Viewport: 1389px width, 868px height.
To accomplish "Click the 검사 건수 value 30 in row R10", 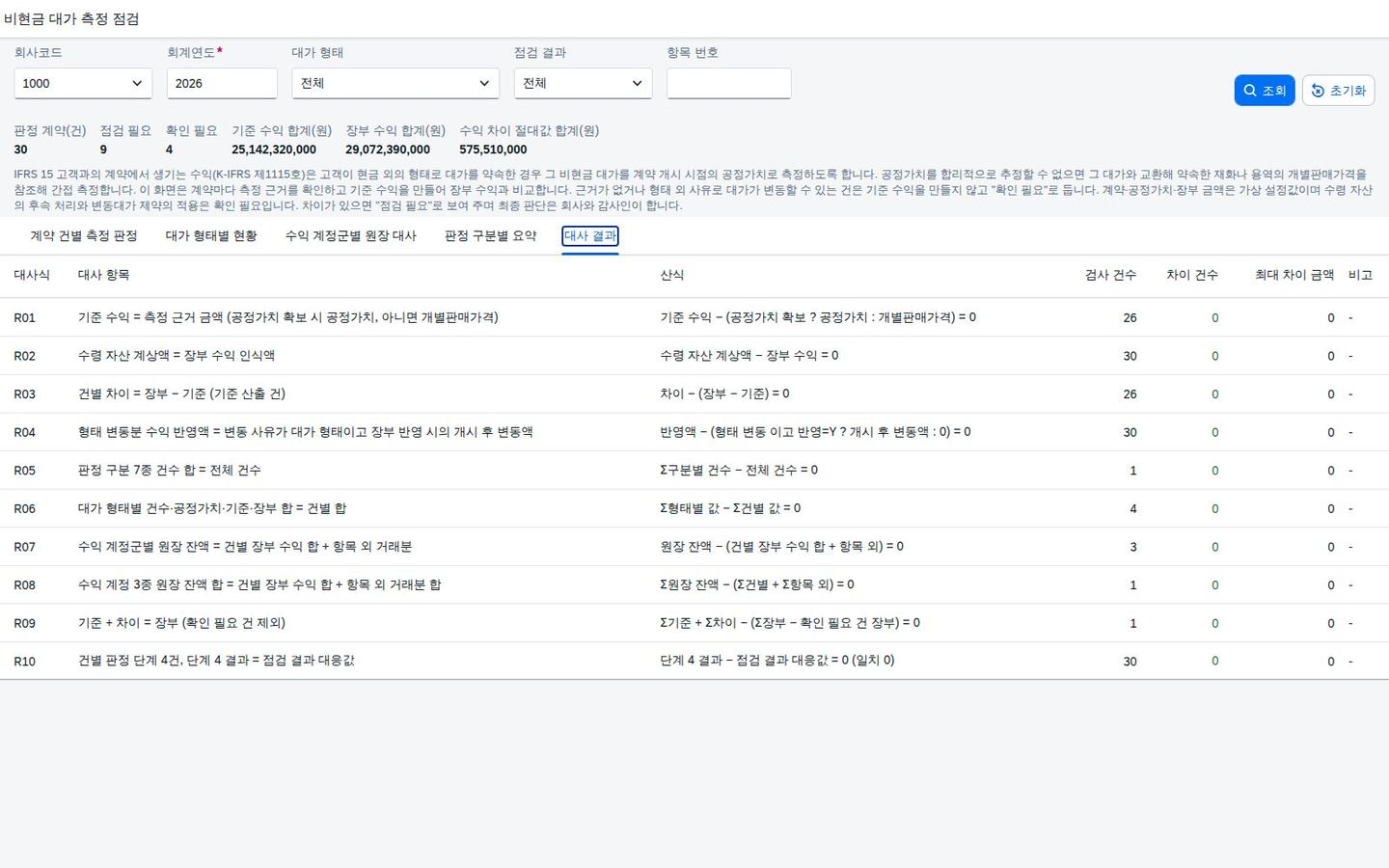I will pyautogui.click(x=1130, y=662).
